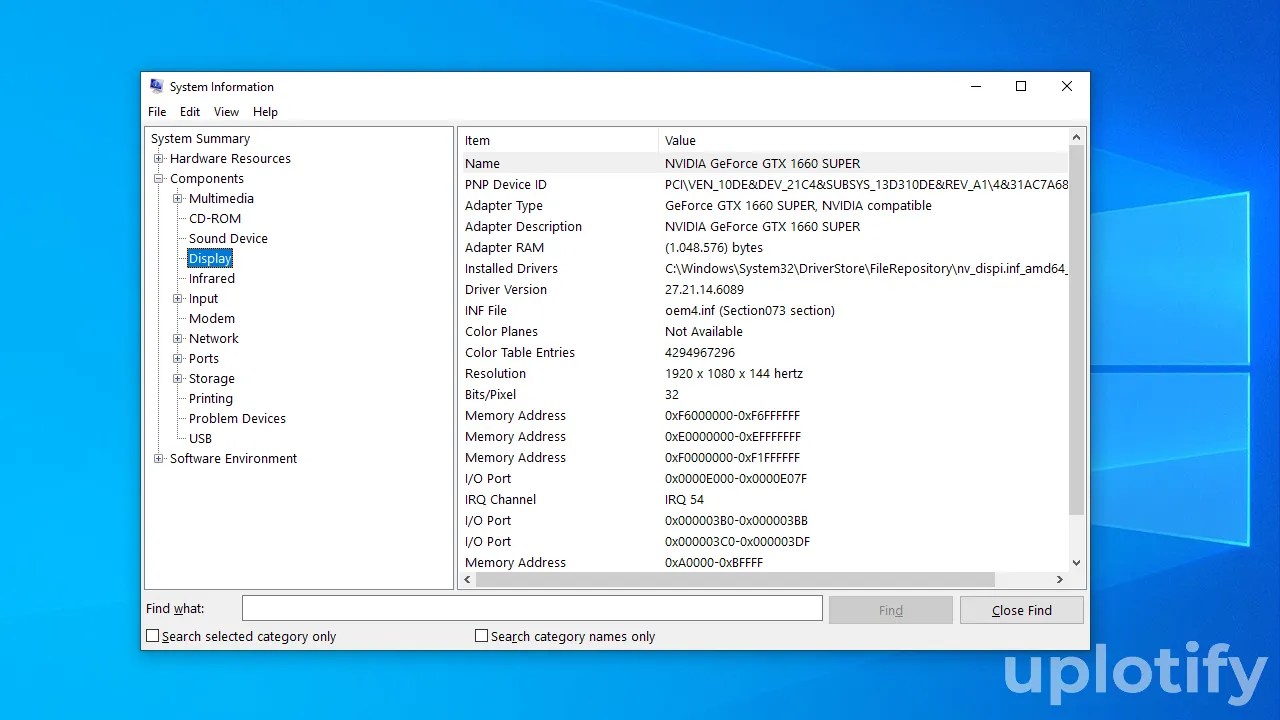The width and height of the screenshot is (1280, 720).
Task: Click the Item column header
Action: click(x=558, y=140)
